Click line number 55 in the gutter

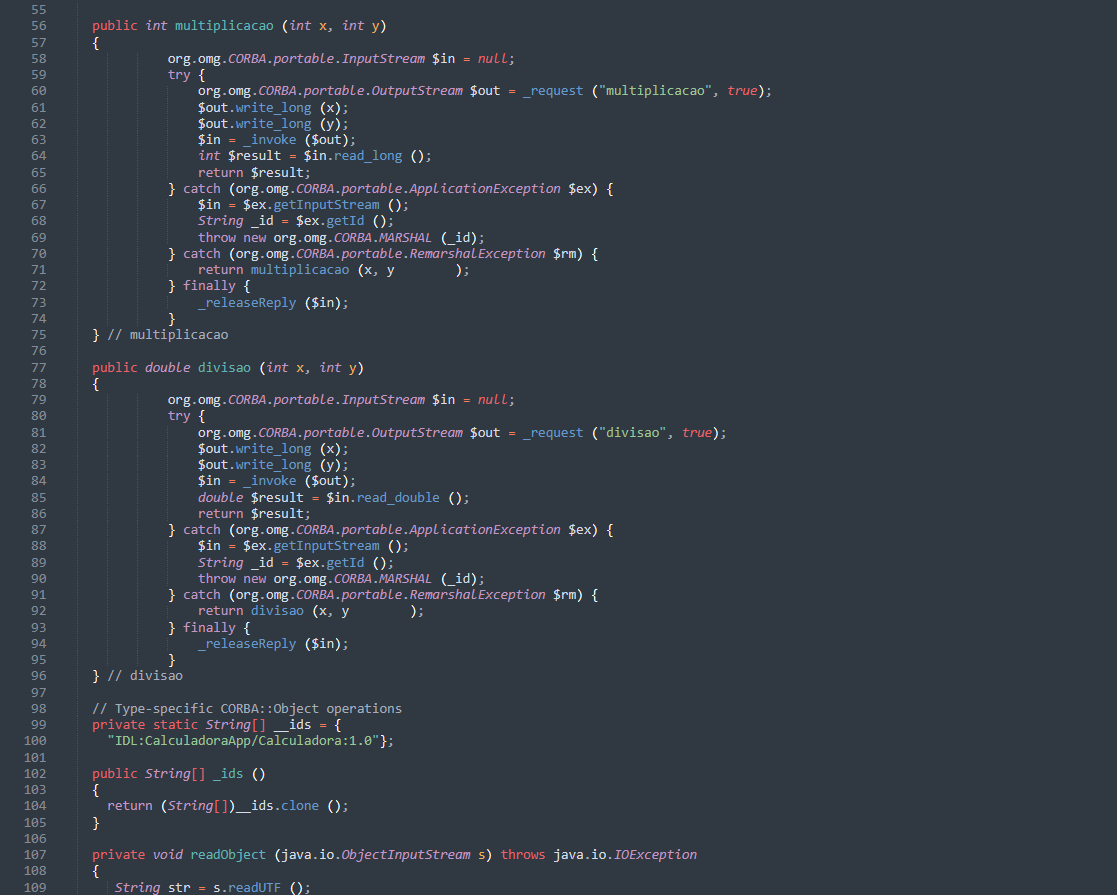(x=38, y=9)
